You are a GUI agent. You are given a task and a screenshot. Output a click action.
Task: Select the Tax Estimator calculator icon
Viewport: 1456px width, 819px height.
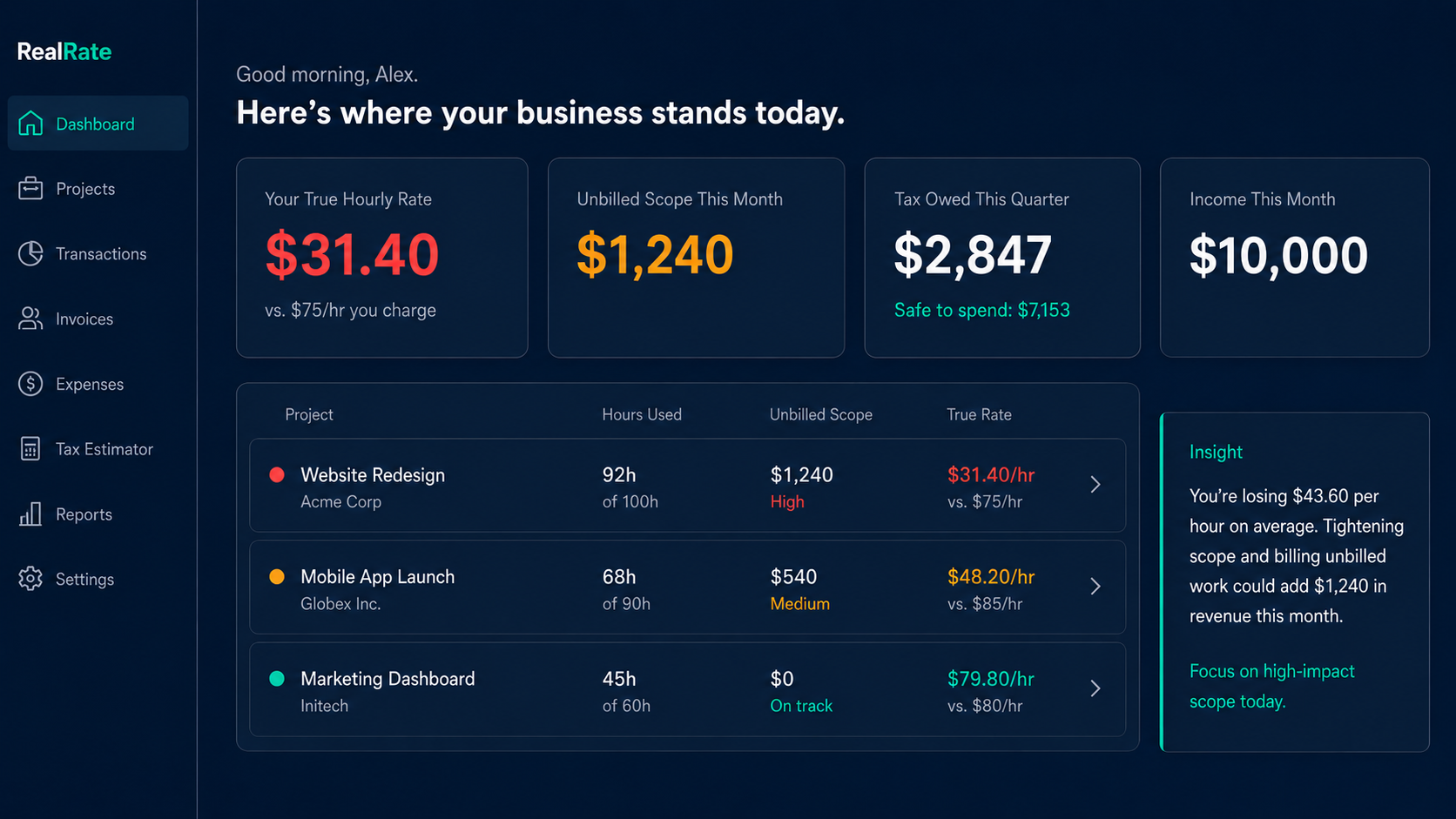30,449
